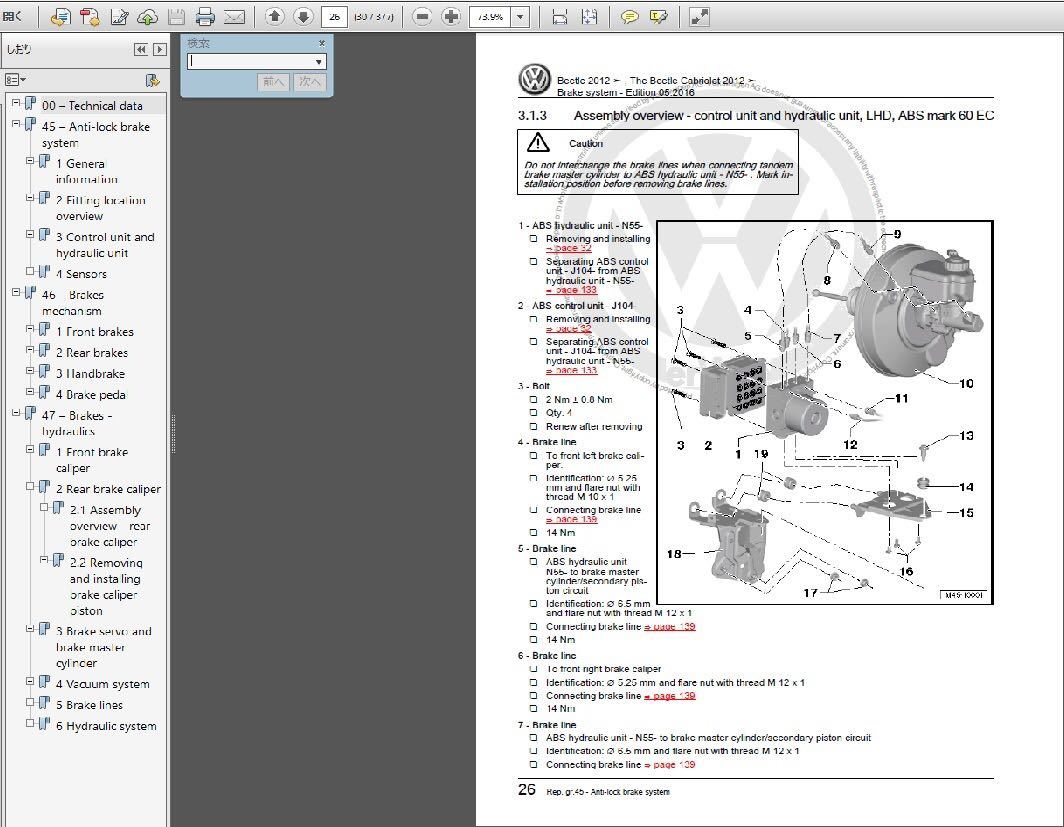The image size is (1064, 827).
Task: Click the new bookmark icon
Action: click(x=153, y=81)
